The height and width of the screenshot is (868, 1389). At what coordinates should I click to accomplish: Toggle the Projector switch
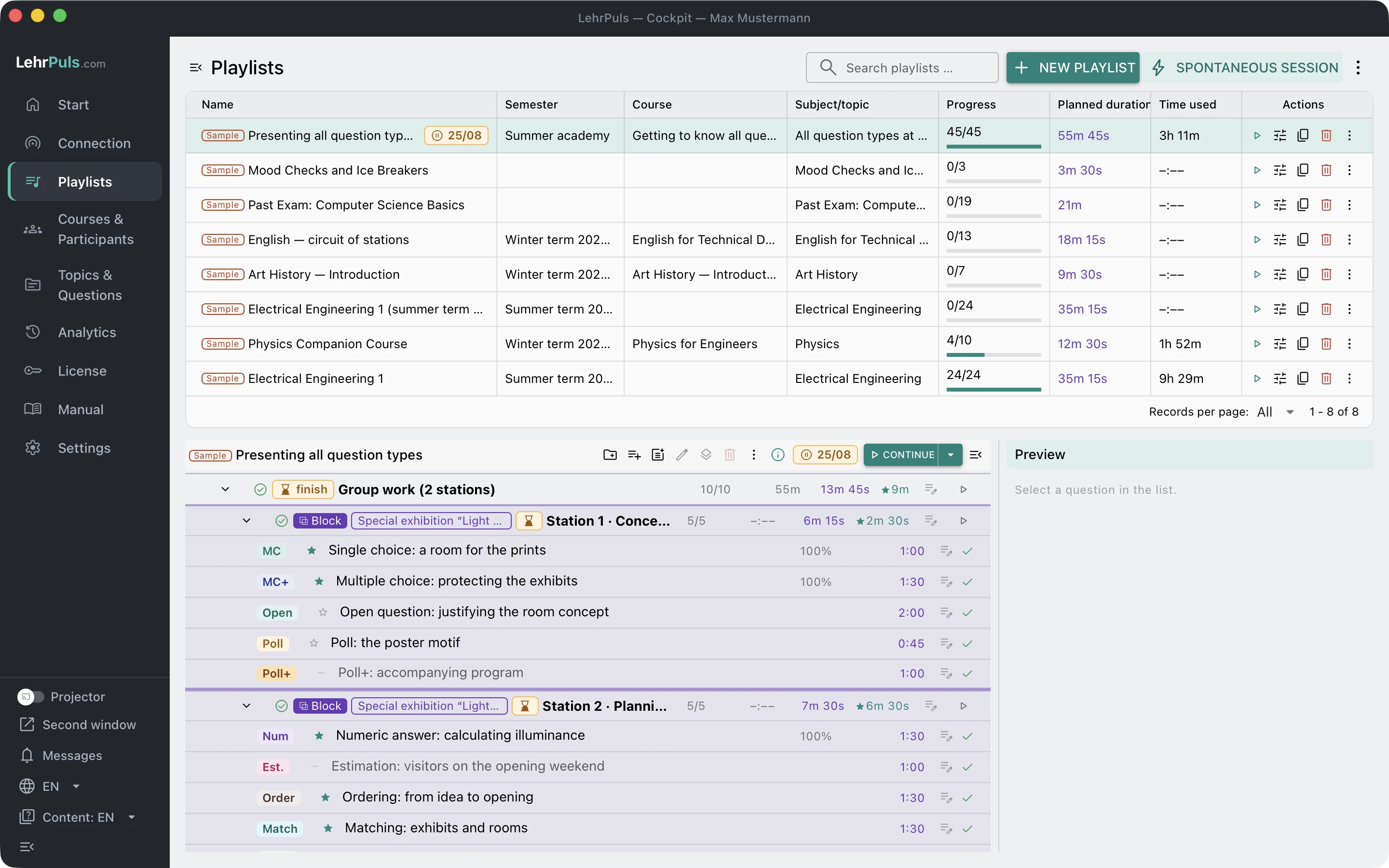click(x=30, y=696)
